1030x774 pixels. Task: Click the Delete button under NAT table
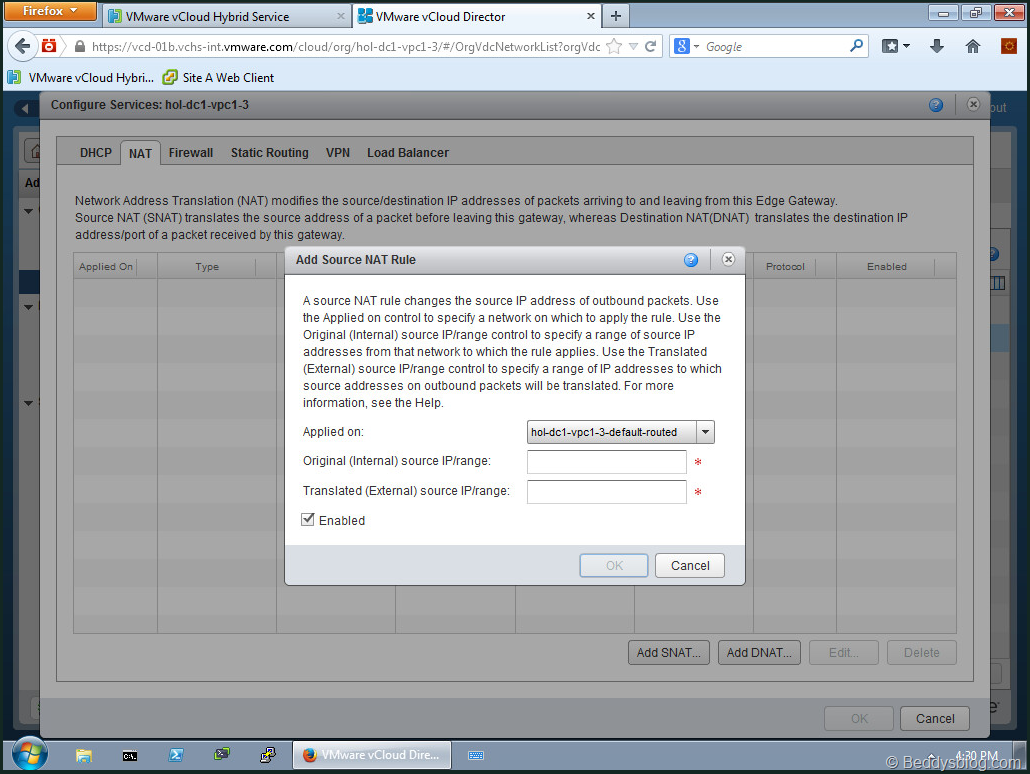922,652
